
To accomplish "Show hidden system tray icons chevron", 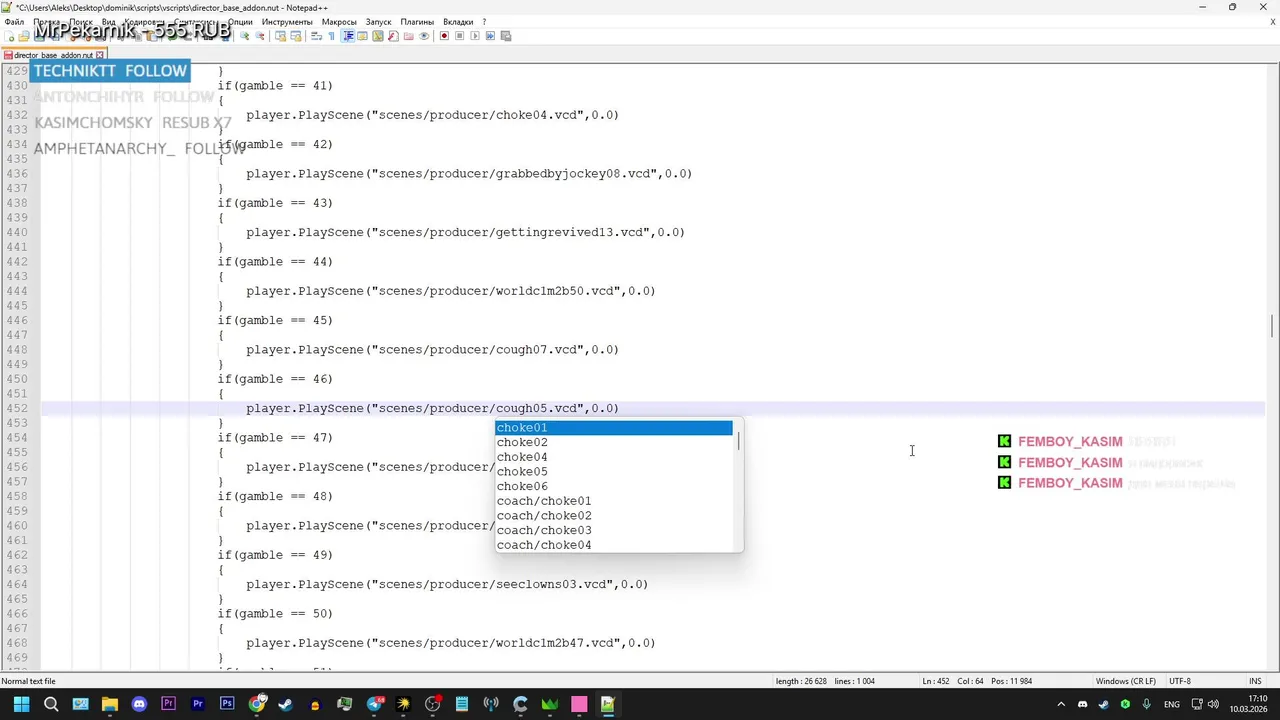I will click(x=1061, y=704).
